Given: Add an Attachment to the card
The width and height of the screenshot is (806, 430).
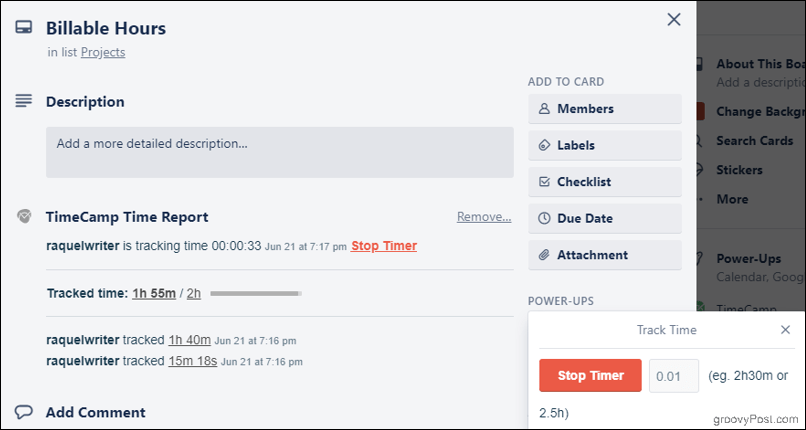Looking at the screenshot, I should coord(604,255).
